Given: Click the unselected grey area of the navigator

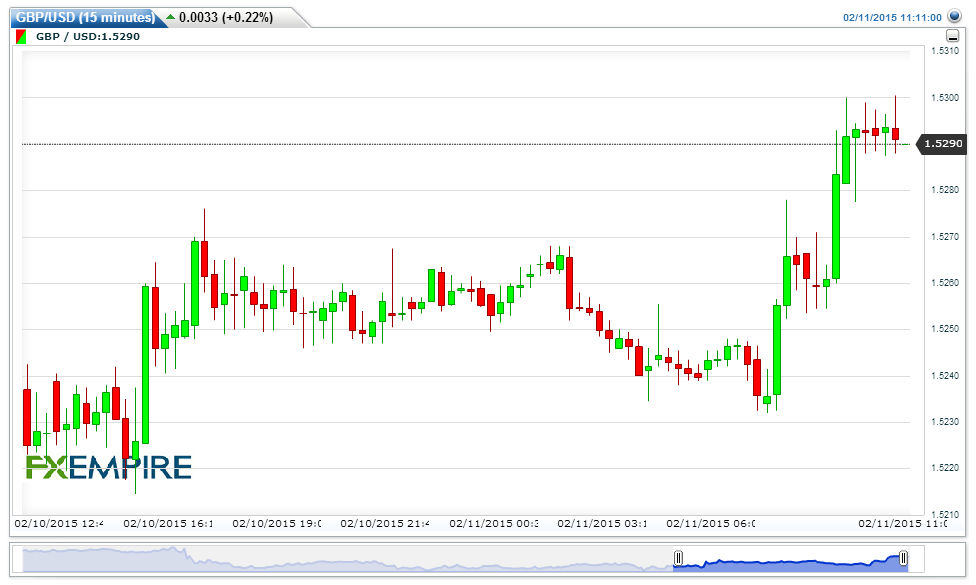Looking at the screenshot, I should click(x=349, y=559).
